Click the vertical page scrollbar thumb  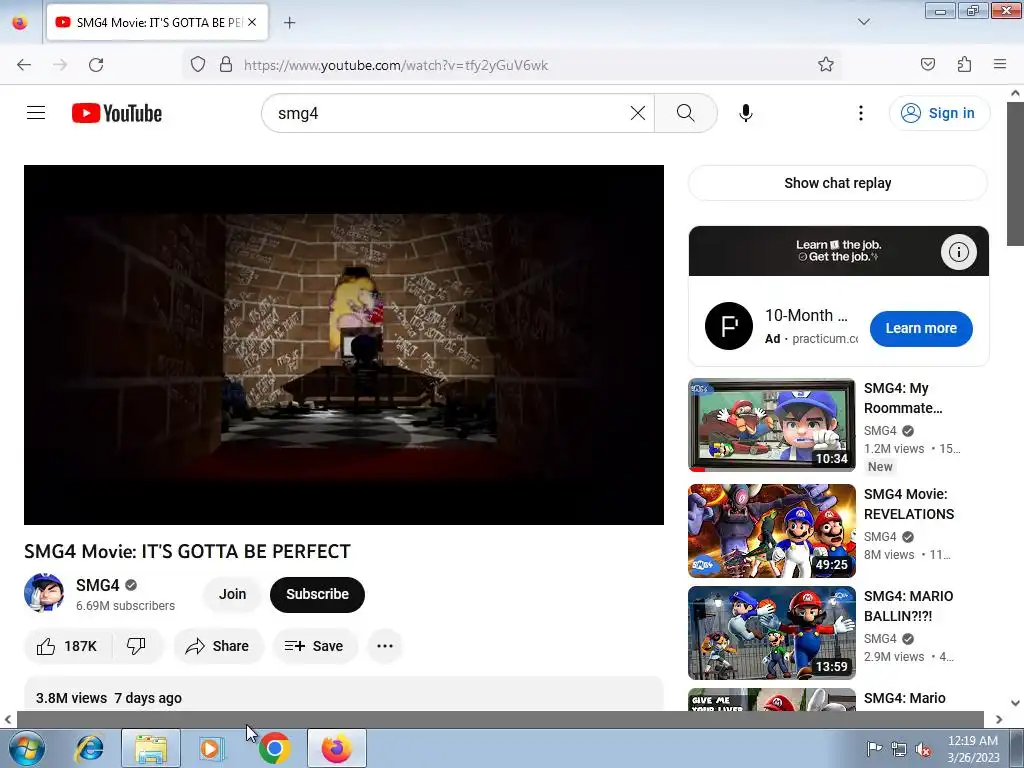pyautogui.click(x=1015, y=173)
